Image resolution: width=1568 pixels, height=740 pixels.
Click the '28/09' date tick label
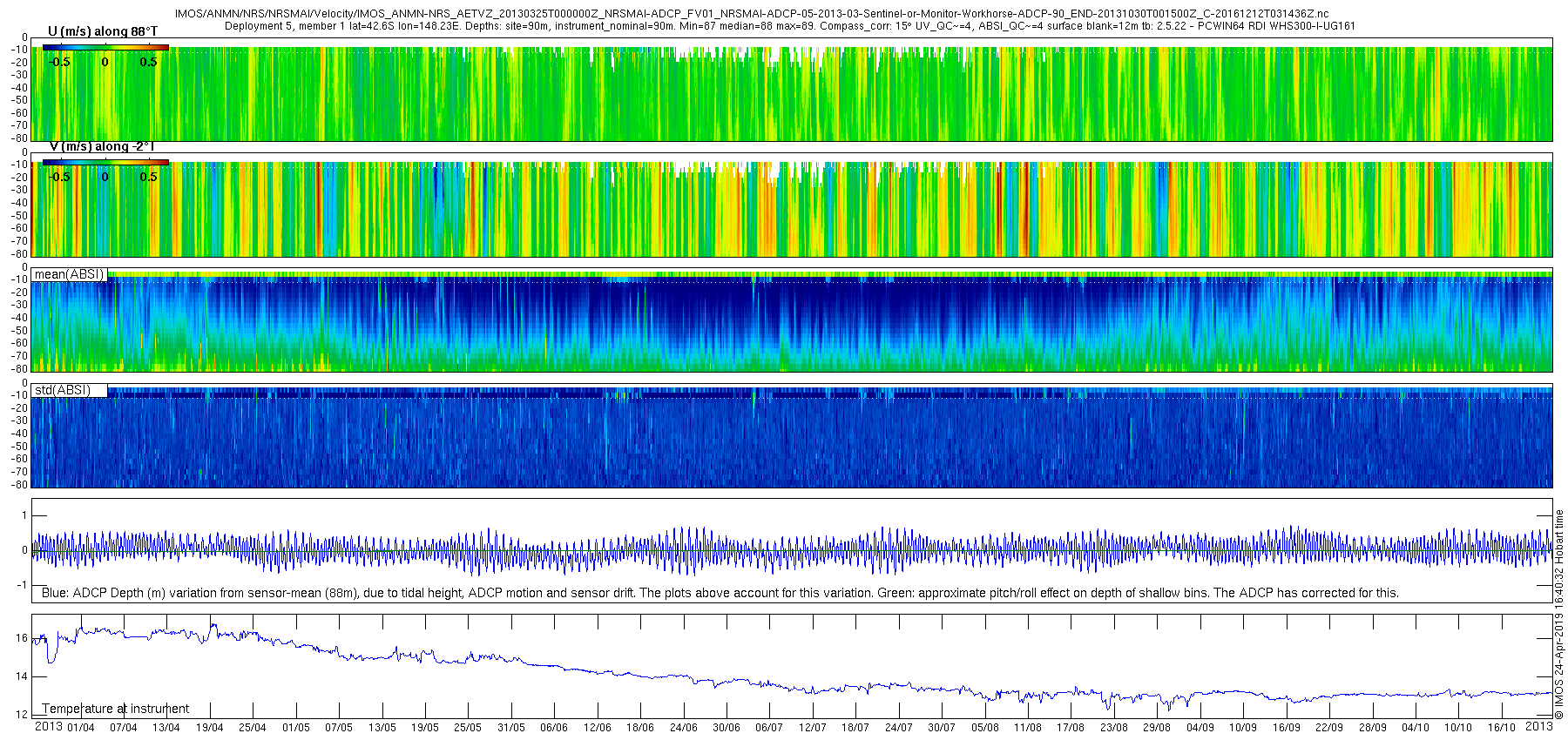click(1373, 728)
